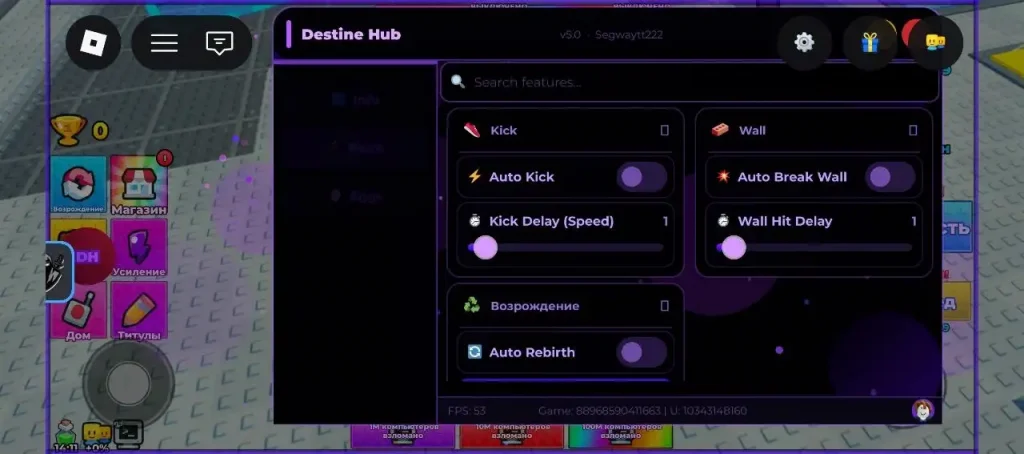This screenshot has height=454, width=1024.
Task: Enable the Auto Kick toggle
Action: tap(641, 177)
